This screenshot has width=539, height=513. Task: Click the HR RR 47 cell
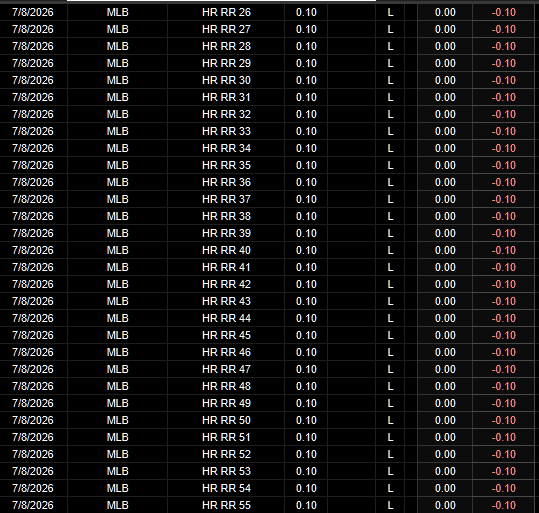tap(226, 369)
